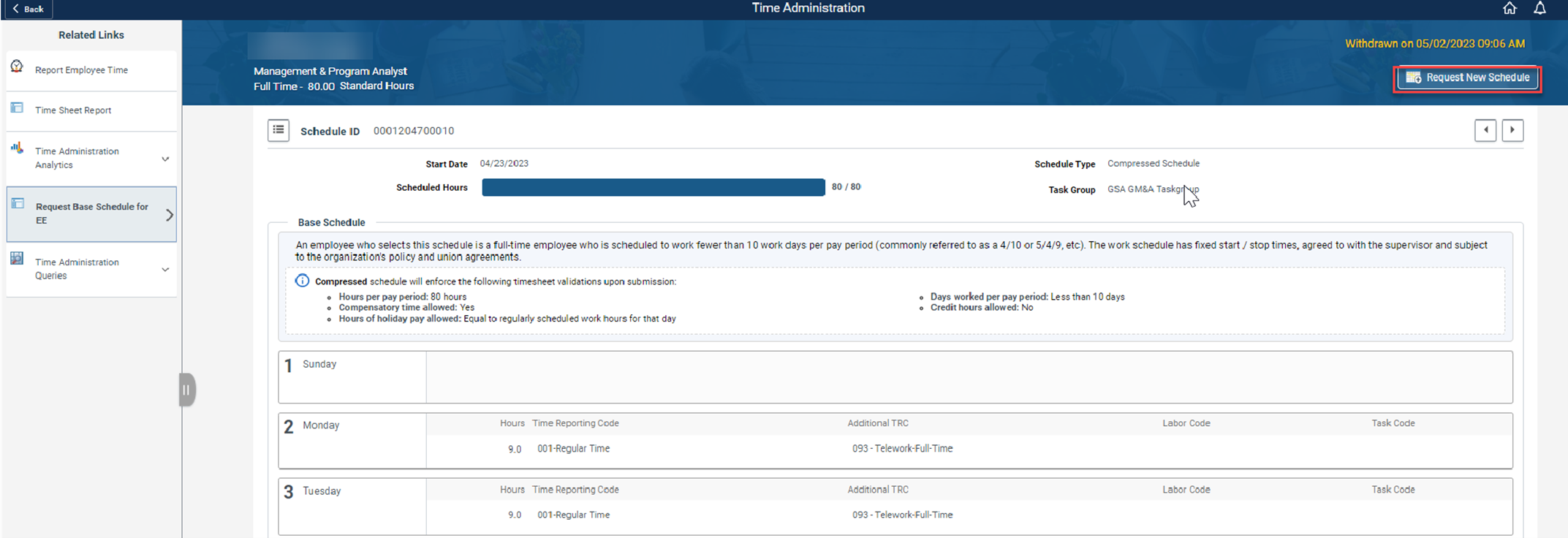Open the notifications bell icon

pyautogui.click(x=1539, y=8)
